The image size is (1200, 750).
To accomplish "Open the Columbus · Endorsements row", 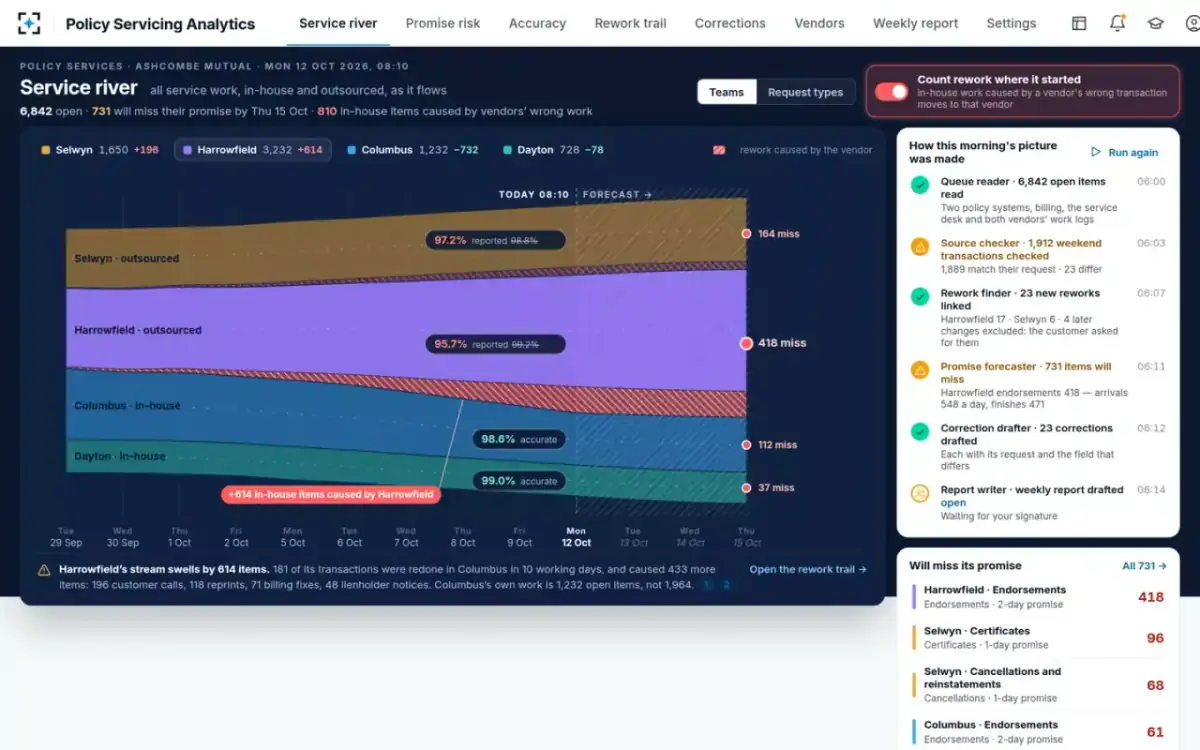I will tap(1038, 732).
